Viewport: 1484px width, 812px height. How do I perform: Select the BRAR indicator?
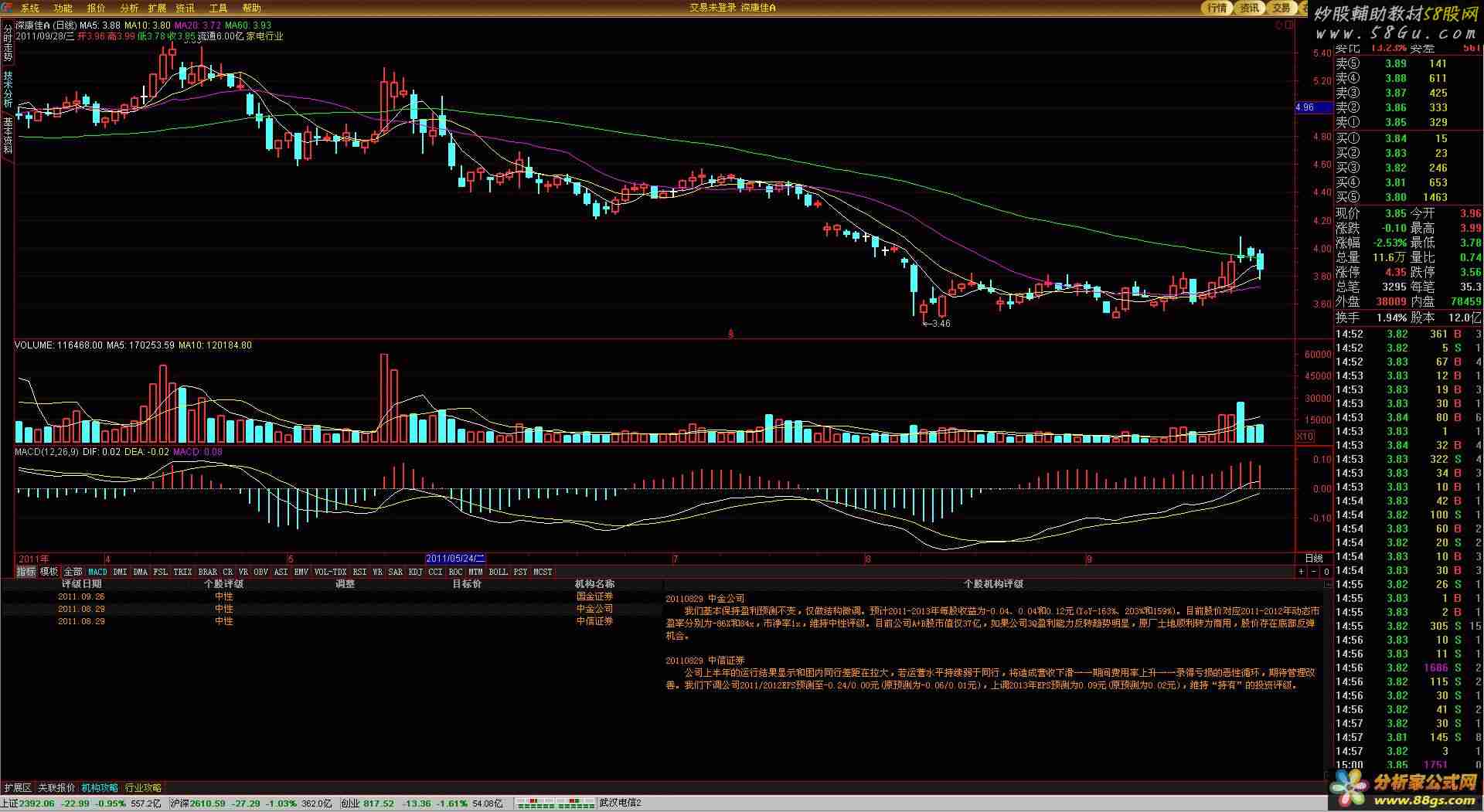(208, 572)
